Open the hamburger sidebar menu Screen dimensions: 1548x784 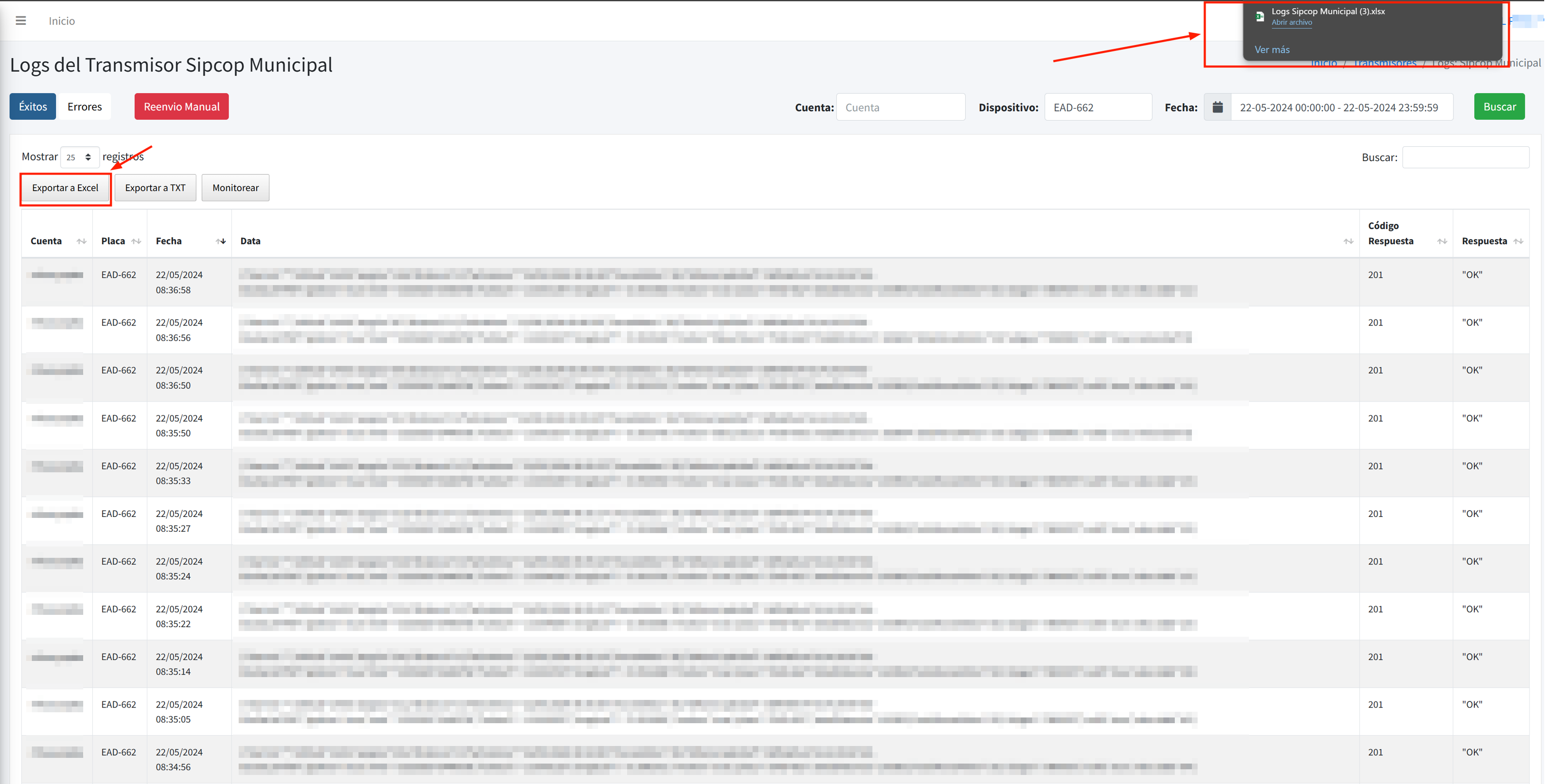click(x=20, y=20)
